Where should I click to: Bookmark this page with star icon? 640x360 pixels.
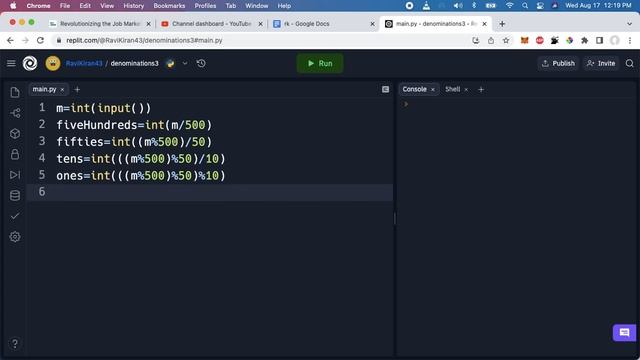tap(506, 40)
